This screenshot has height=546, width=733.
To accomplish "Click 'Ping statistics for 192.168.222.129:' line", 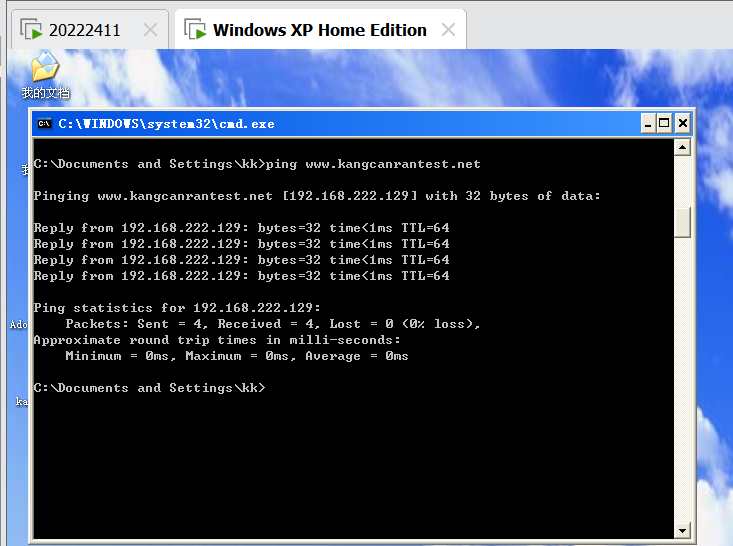I will pos(177,308).
